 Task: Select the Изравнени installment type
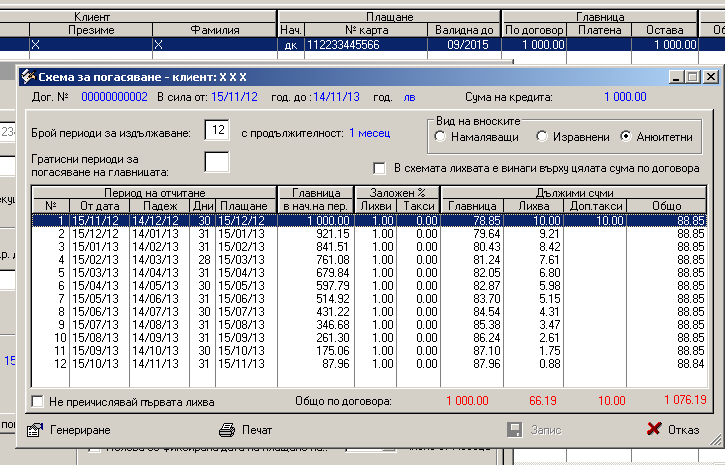541,136
